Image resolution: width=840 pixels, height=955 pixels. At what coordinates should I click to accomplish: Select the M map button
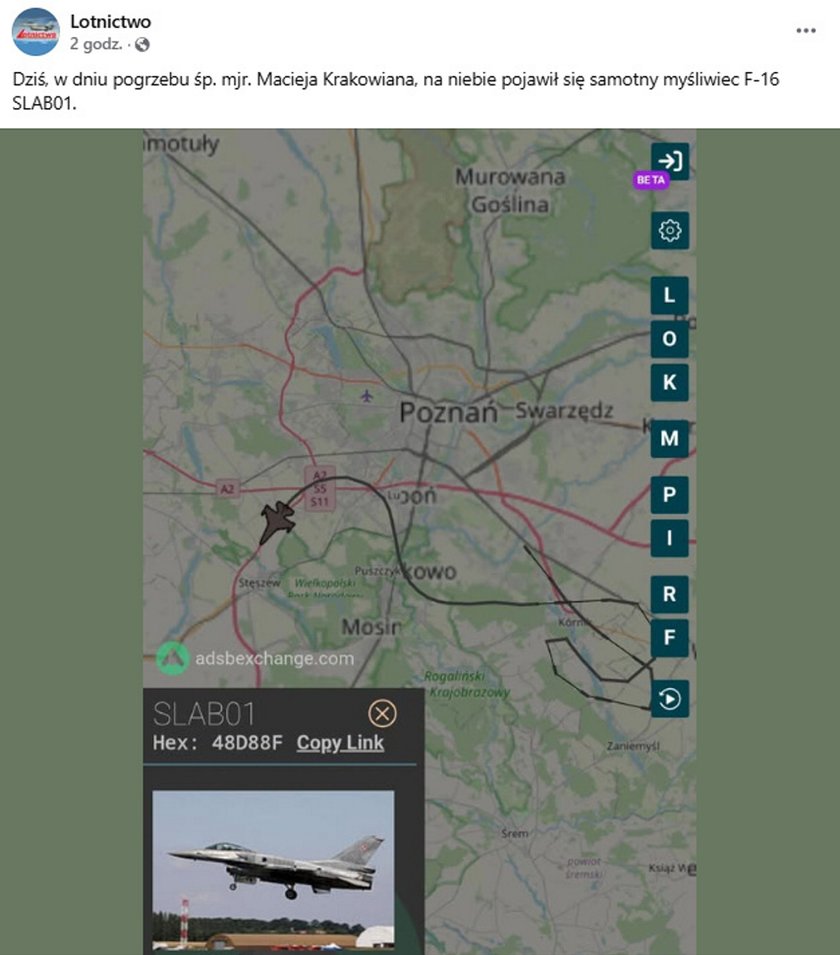(669, 439)
